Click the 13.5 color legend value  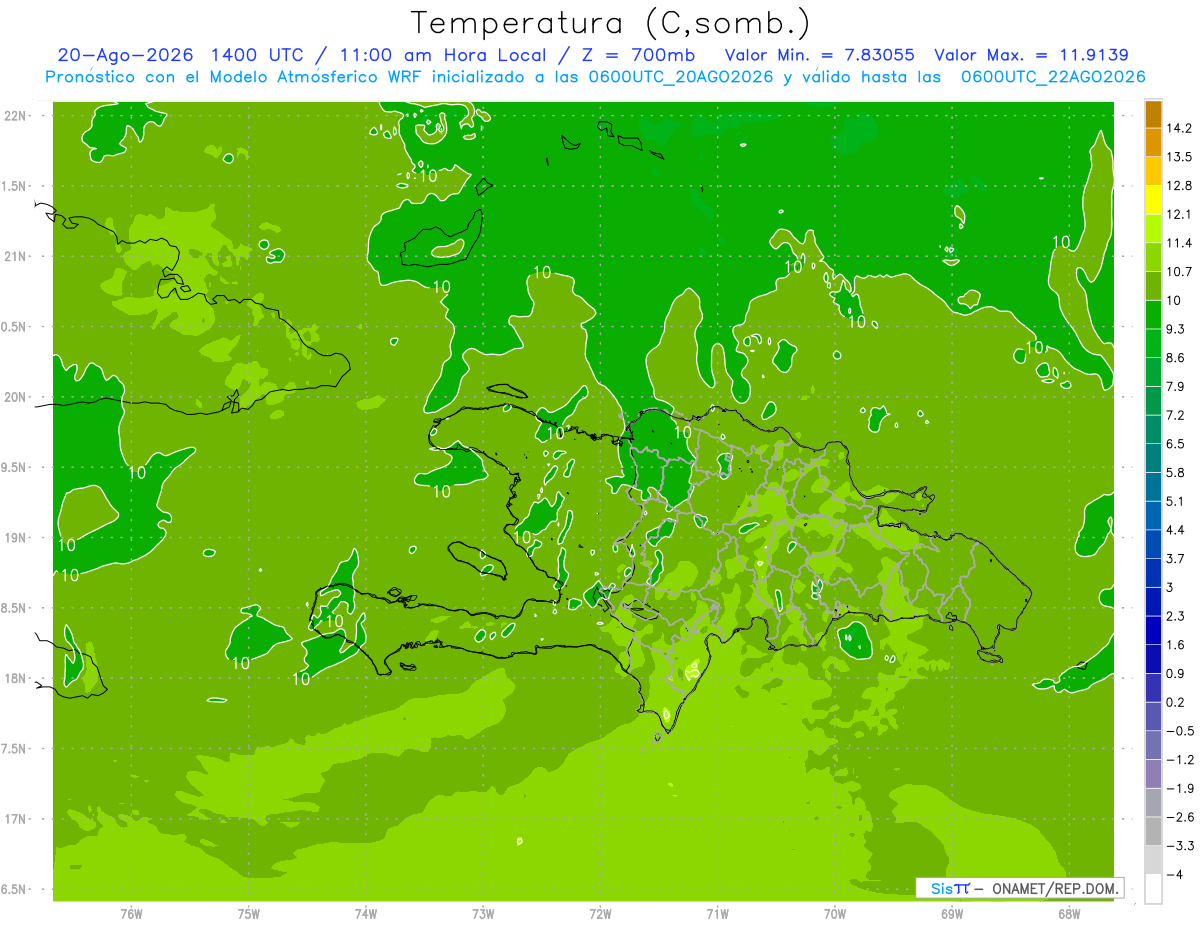pyautogui.click(x=1179, y=157)
